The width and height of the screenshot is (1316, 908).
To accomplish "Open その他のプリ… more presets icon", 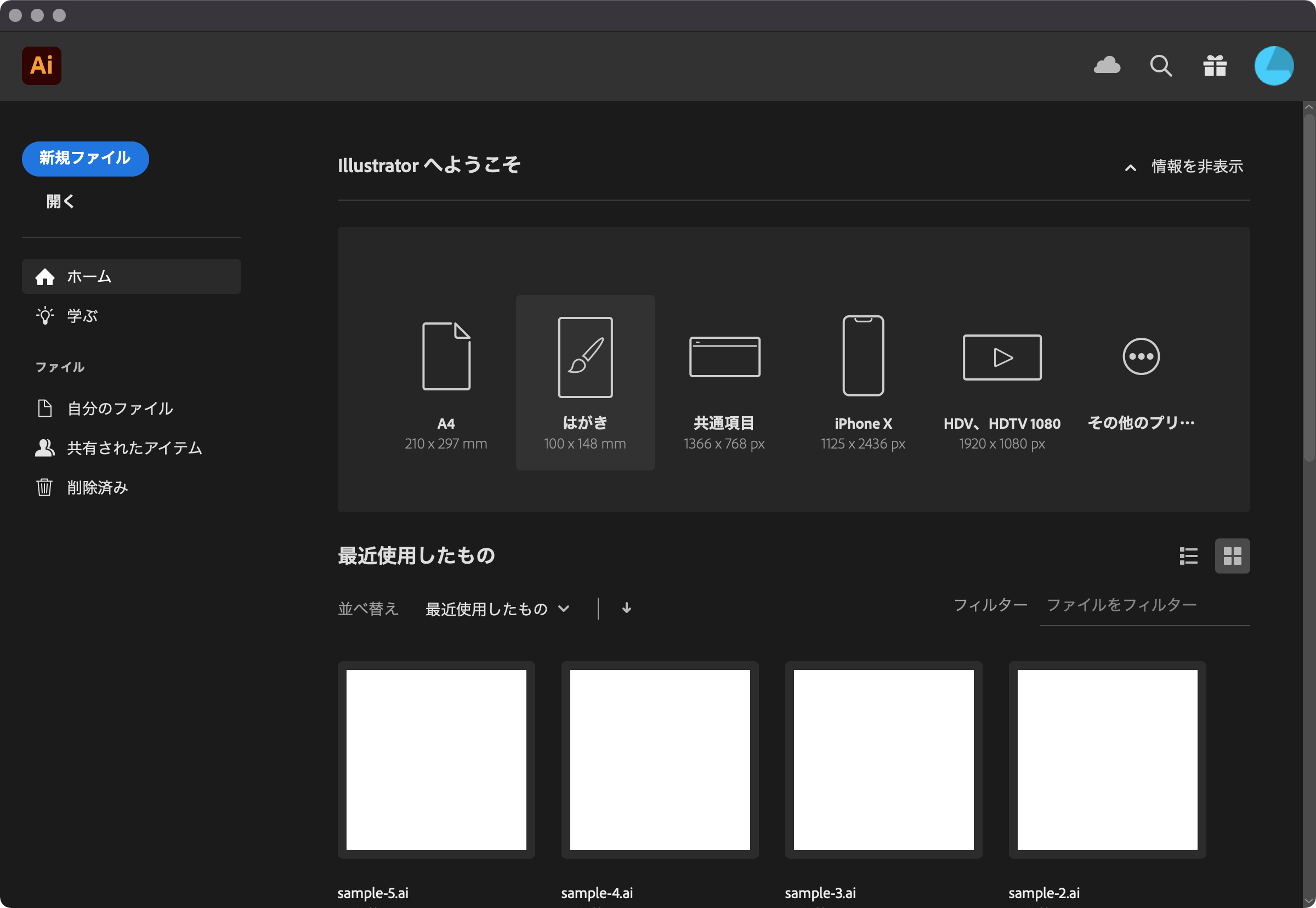I will point(1141,356).
